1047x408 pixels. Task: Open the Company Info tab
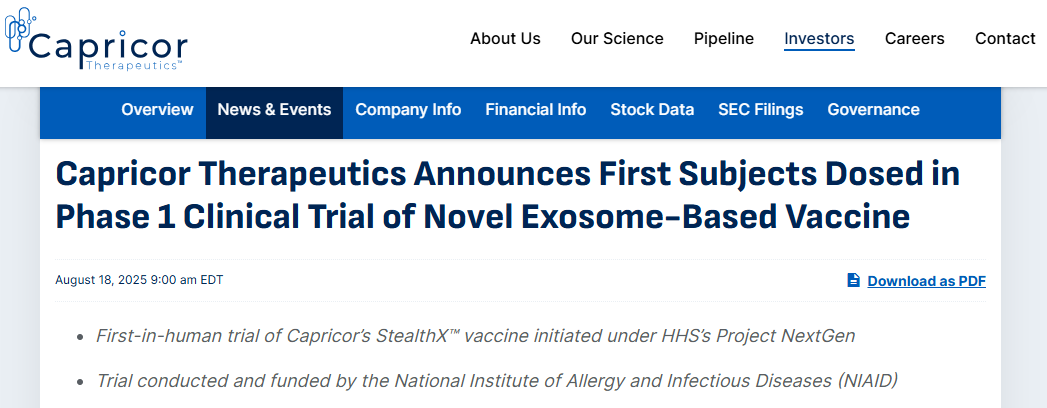(408, 110)
